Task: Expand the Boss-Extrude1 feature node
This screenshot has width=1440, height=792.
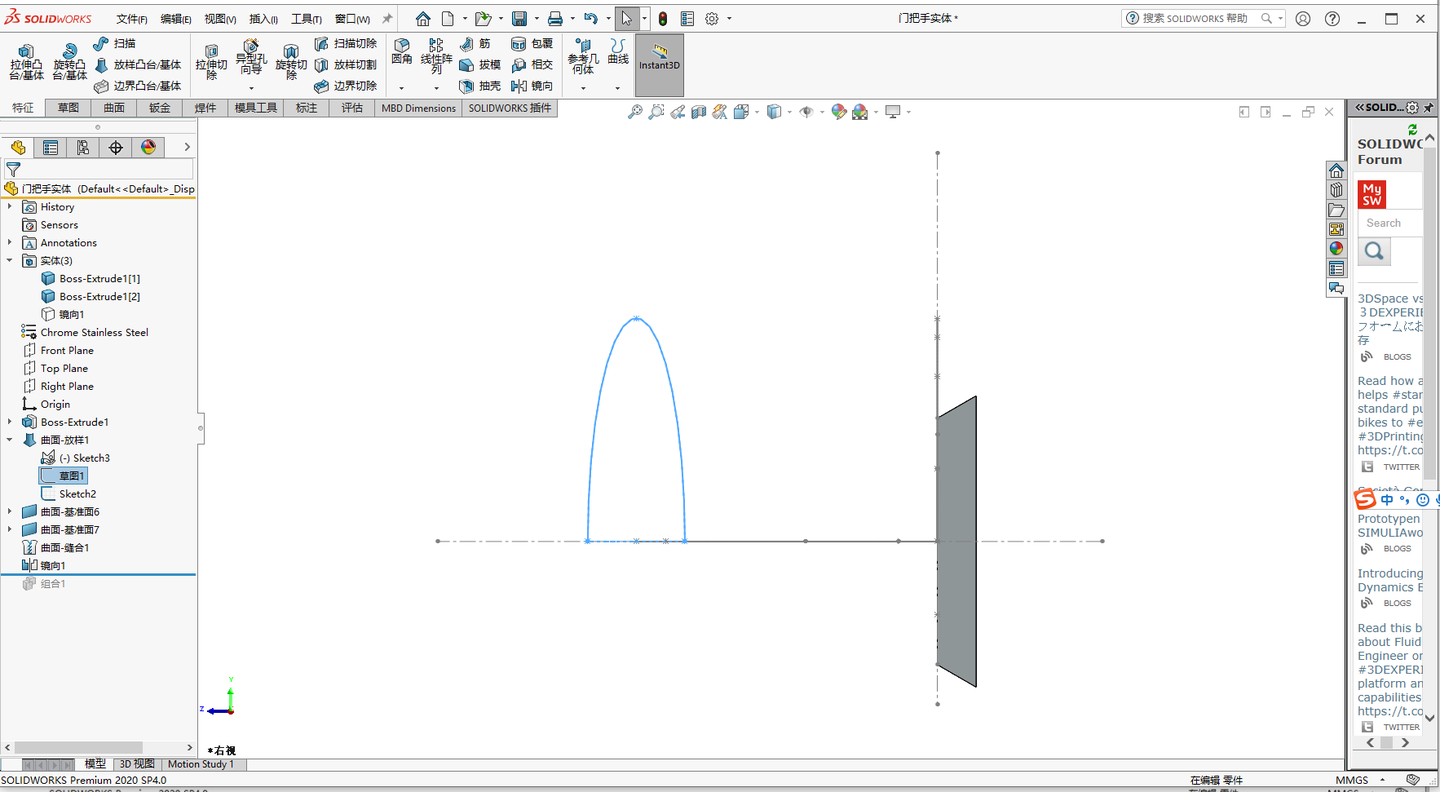Action: (10, 422)
